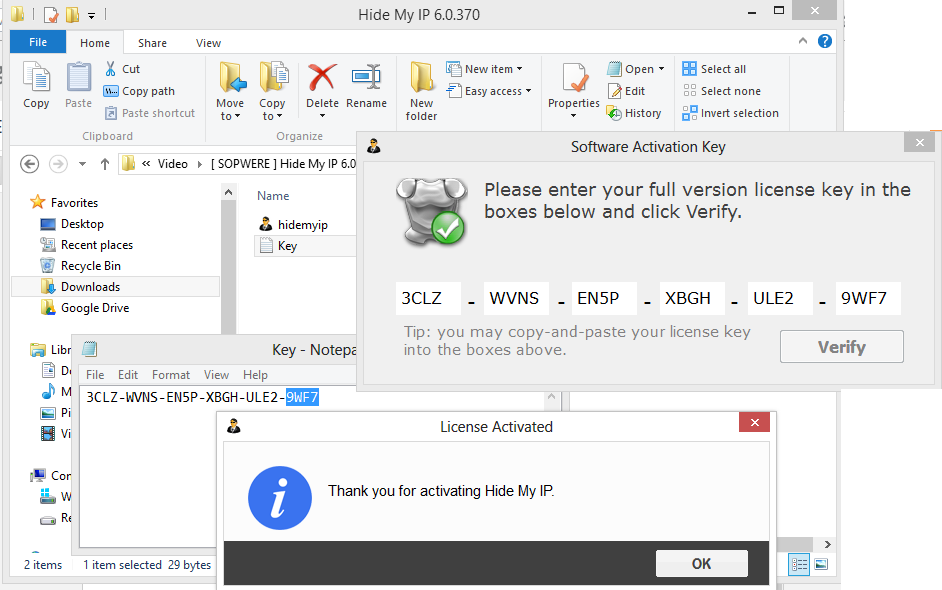The height and width of the screenshot is (590, 942).
Task: Click the license box containing EN5P
Action: [x=604, y=298]
